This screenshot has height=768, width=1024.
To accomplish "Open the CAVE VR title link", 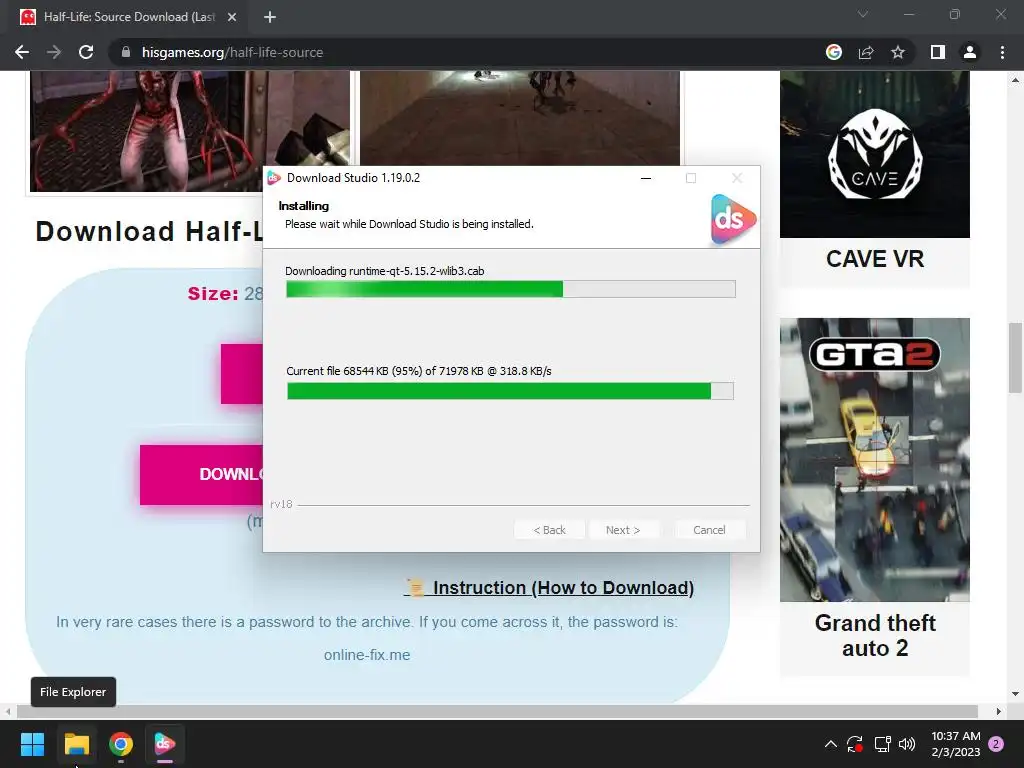I will (875, 259).
